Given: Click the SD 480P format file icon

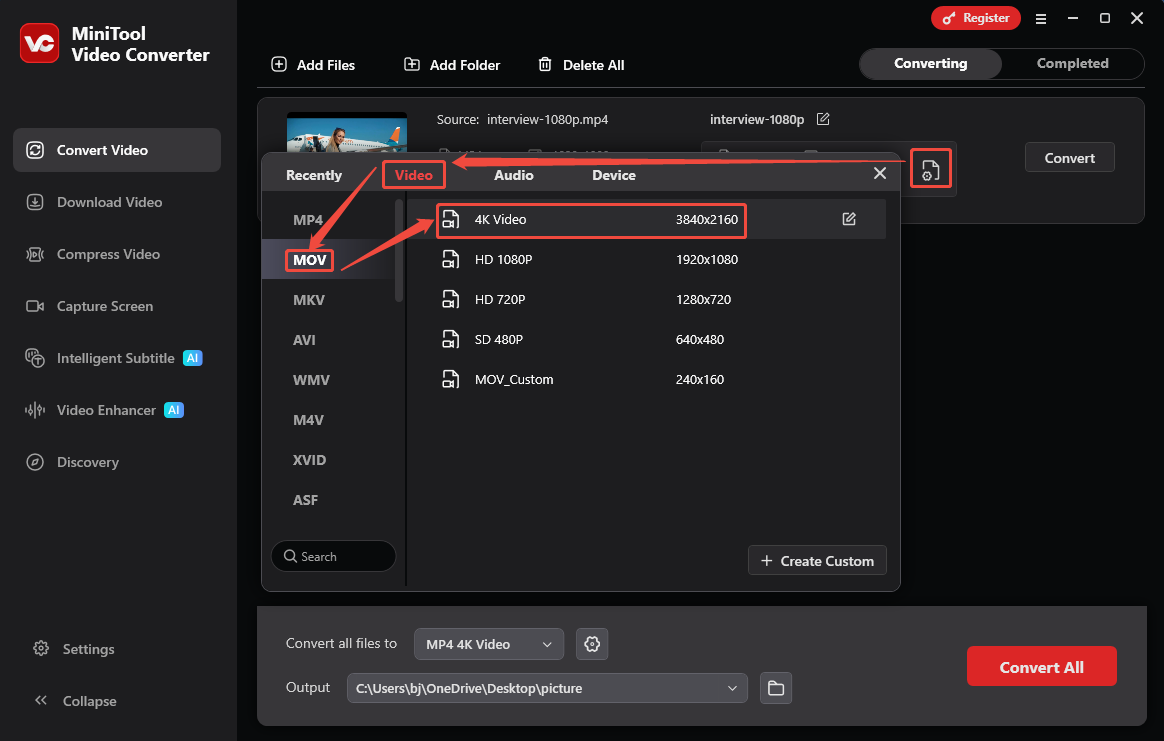Looking at the screenshot, I should coord(451,339).
